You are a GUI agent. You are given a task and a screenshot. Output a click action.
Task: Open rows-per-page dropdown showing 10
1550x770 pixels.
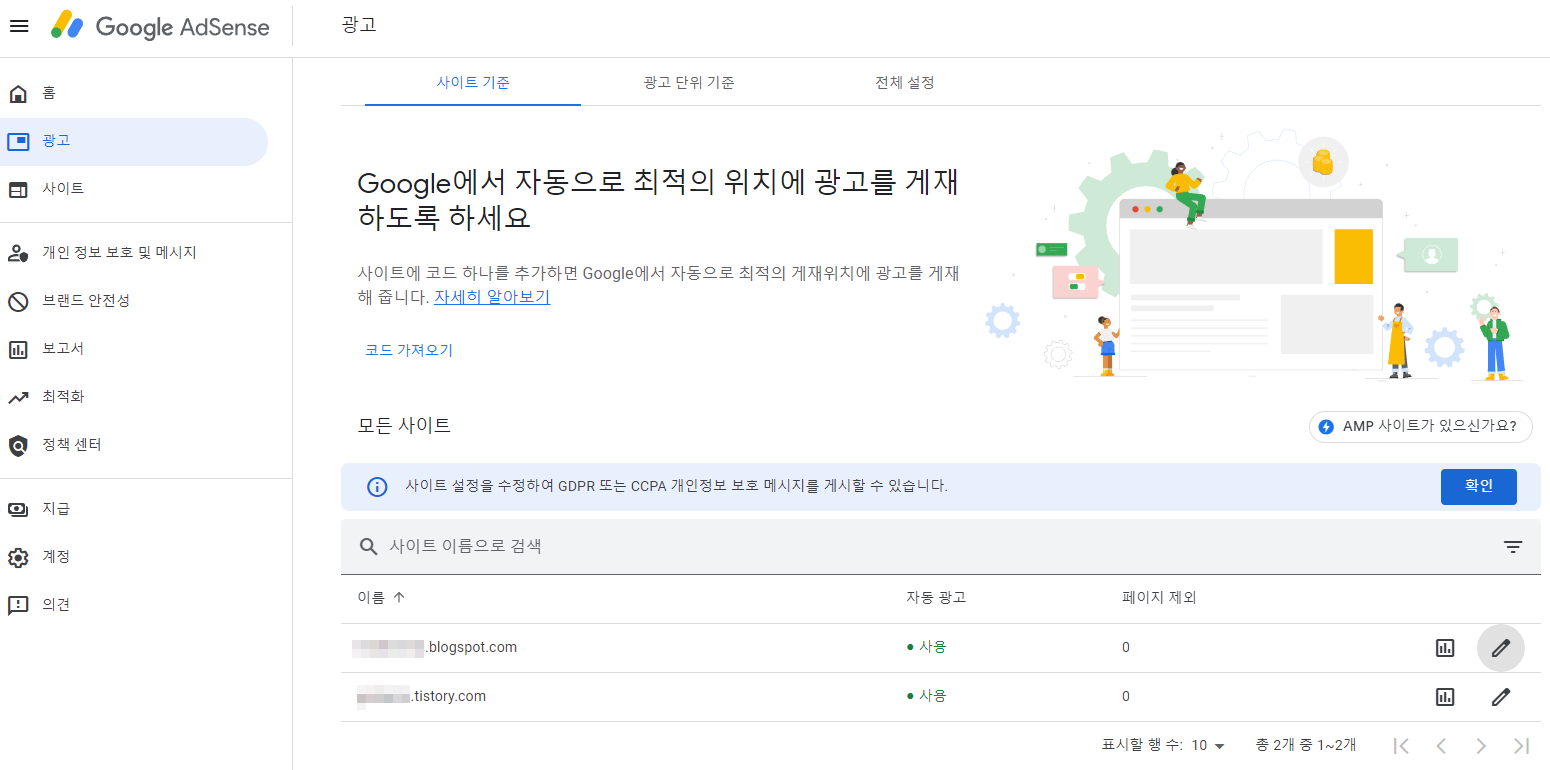click(x=1208, y=745)
